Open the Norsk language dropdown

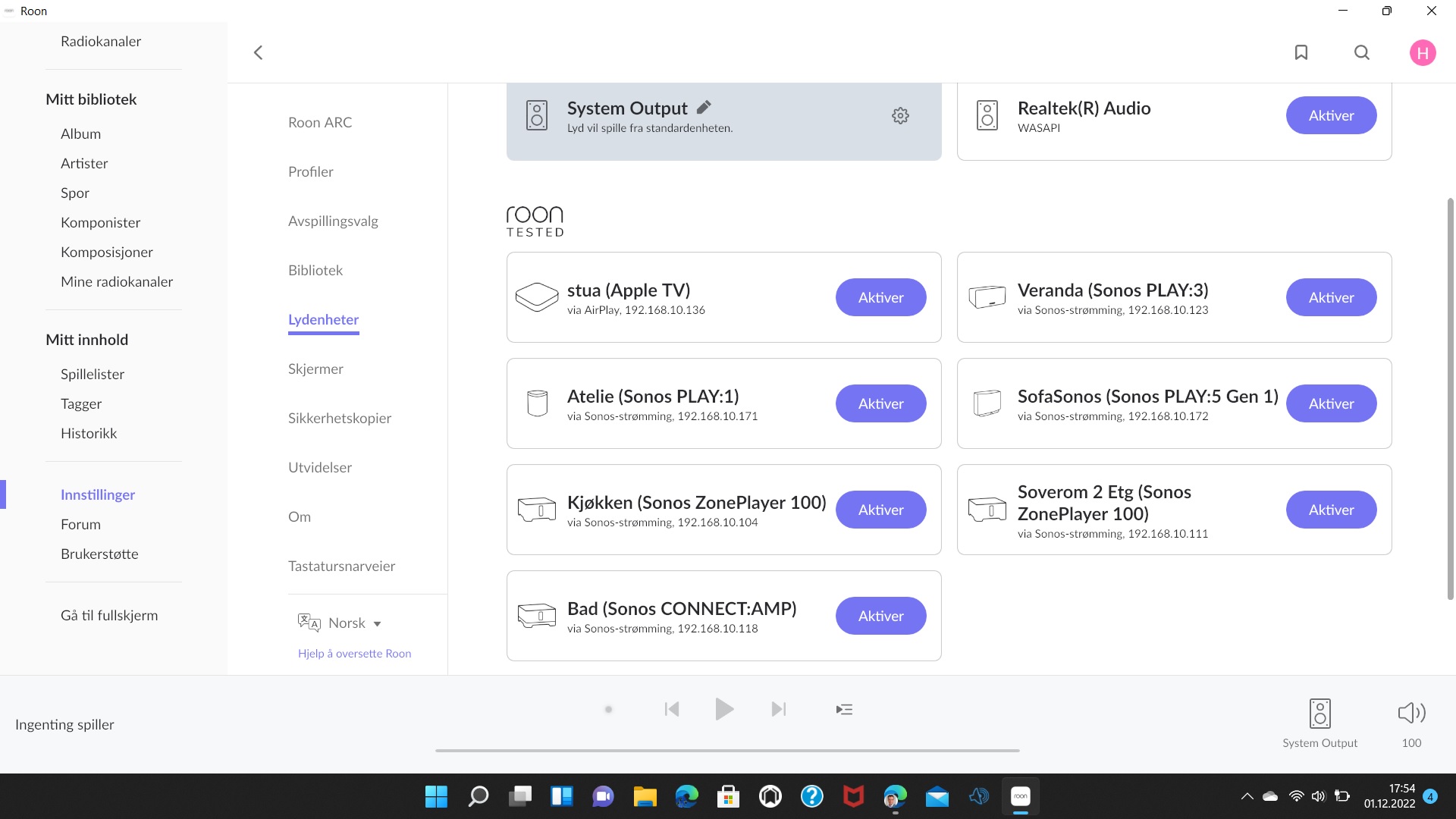340,623
